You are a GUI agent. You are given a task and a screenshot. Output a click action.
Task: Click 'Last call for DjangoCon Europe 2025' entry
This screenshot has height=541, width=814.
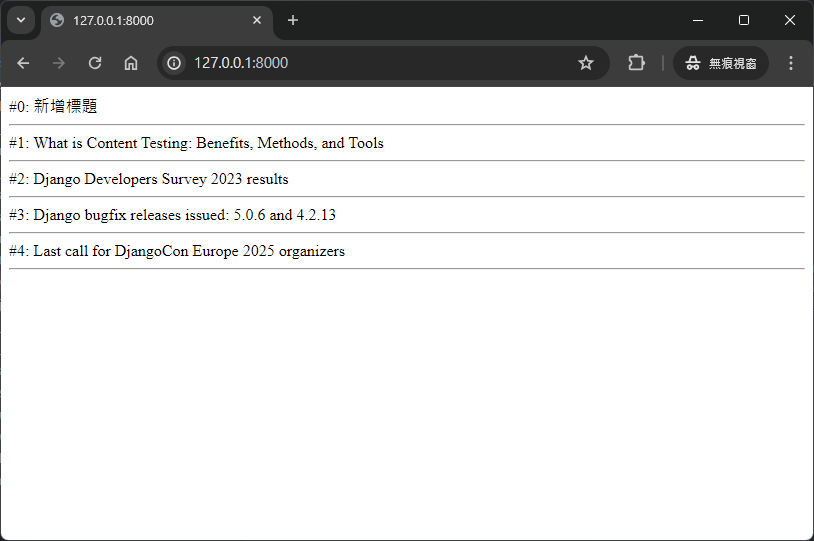[177, 251]
